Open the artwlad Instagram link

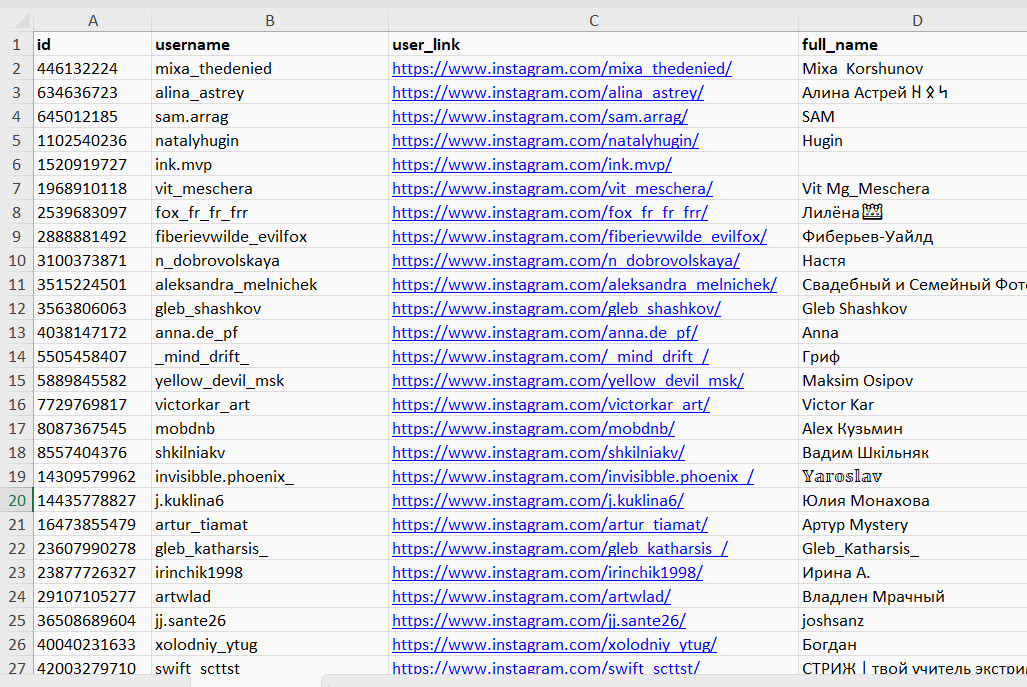(531, 597)
